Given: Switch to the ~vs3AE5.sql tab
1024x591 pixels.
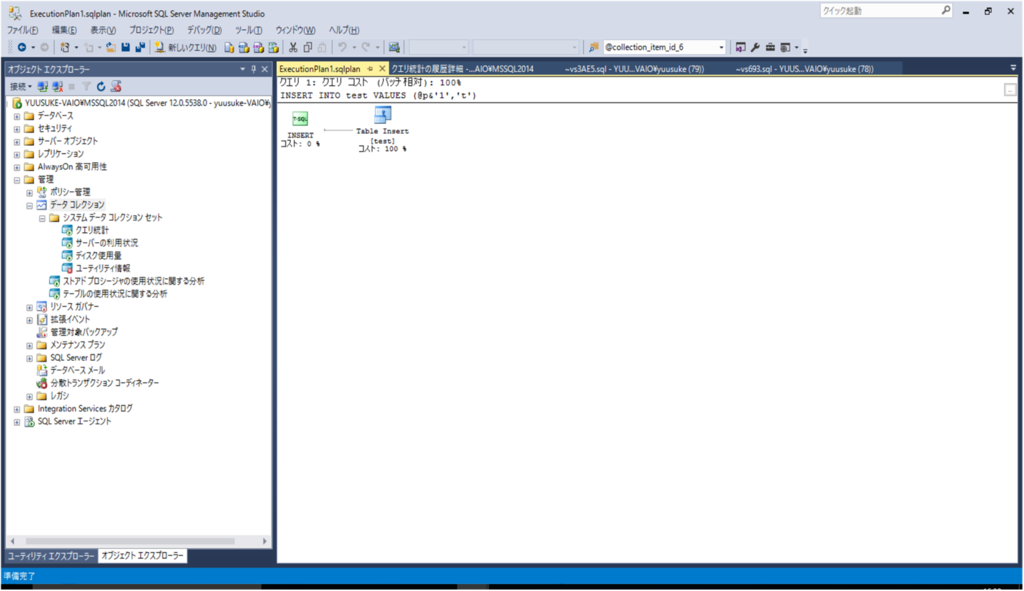Looking at the screenshot, I should tap(634, 69).
